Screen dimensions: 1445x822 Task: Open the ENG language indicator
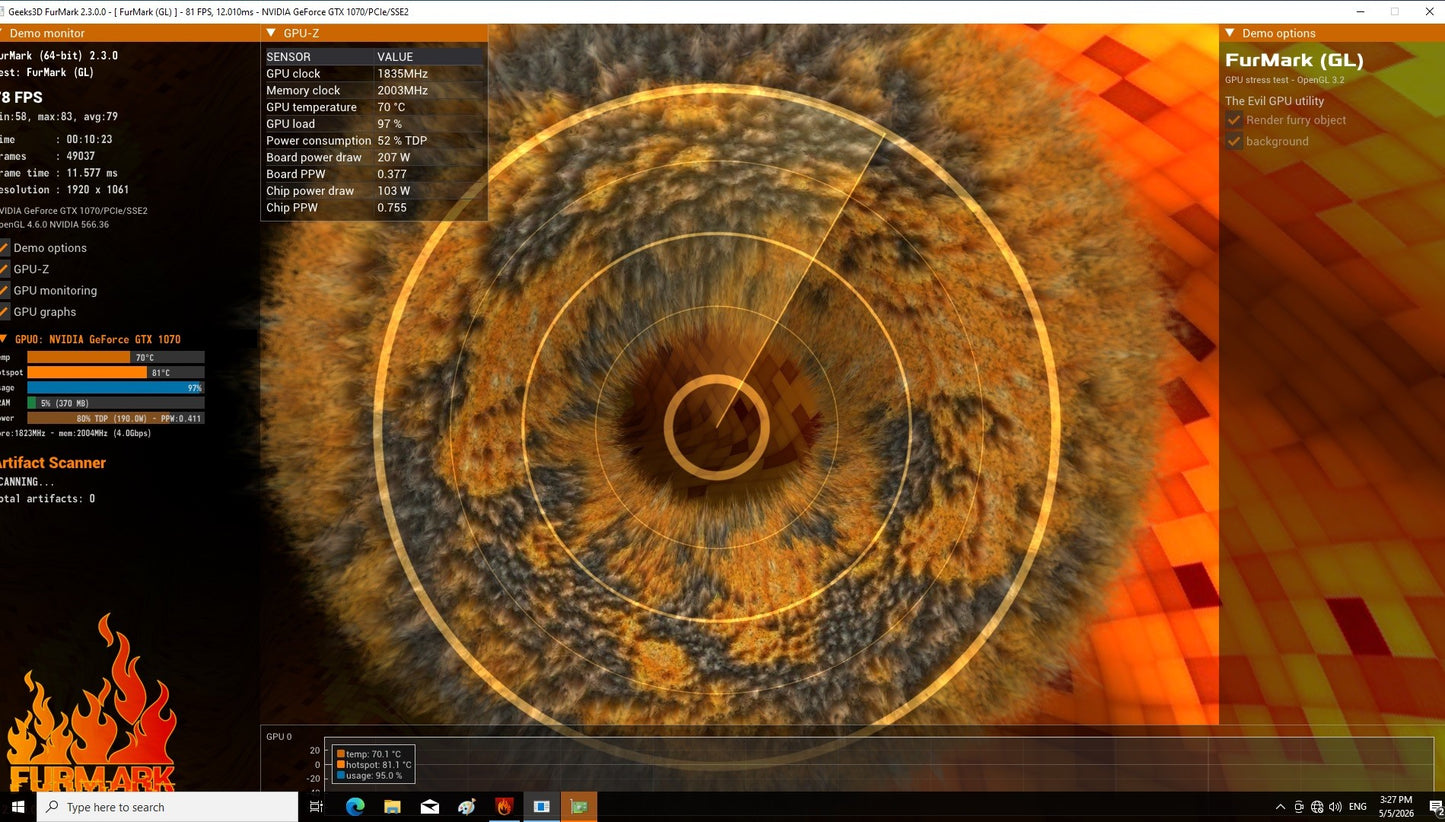point(1357,807)
